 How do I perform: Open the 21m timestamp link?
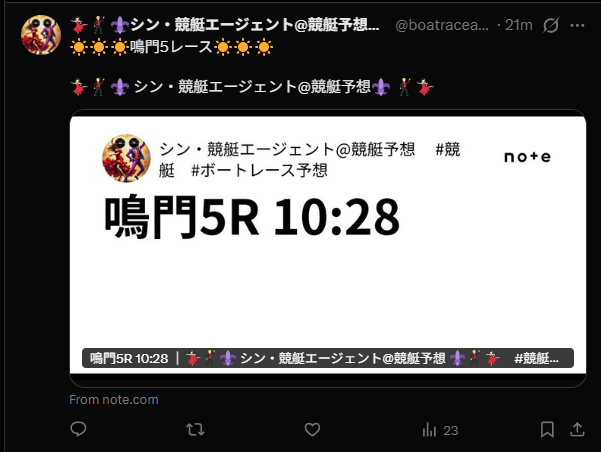519,25
